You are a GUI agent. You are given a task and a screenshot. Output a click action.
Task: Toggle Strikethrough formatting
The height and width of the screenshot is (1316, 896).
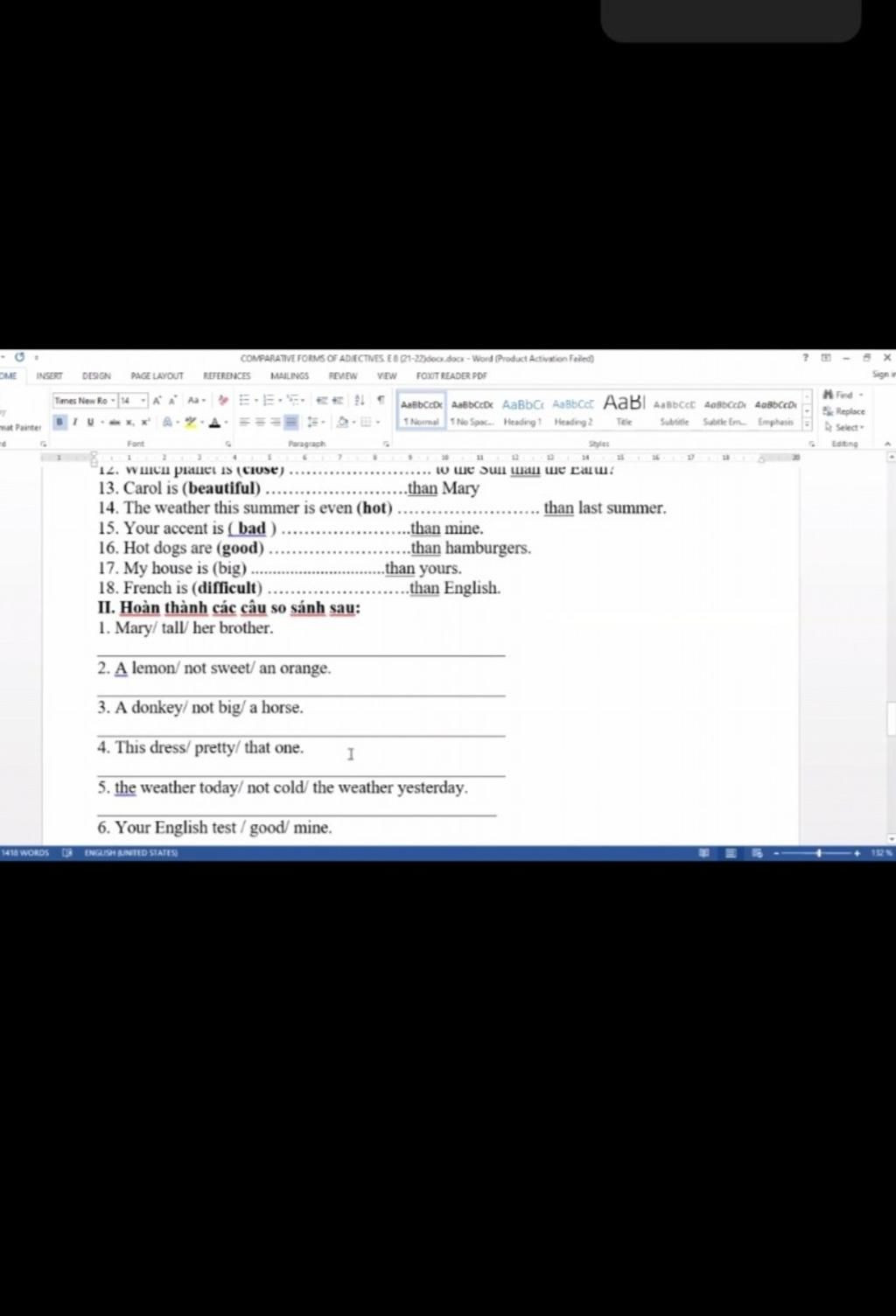115,422
